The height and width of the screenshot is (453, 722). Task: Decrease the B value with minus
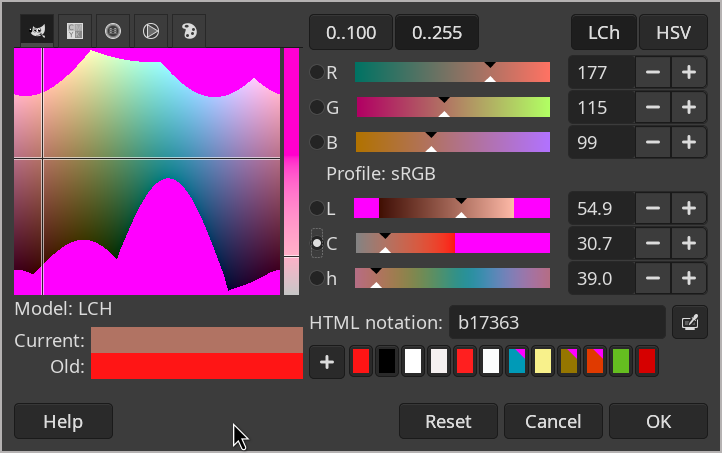tap(653, 142)
